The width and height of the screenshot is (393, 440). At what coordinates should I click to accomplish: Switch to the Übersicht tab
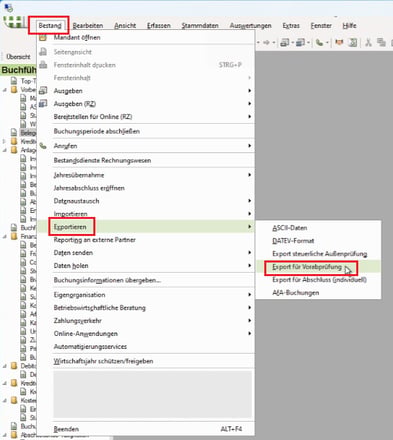click(x=18, y=57)
